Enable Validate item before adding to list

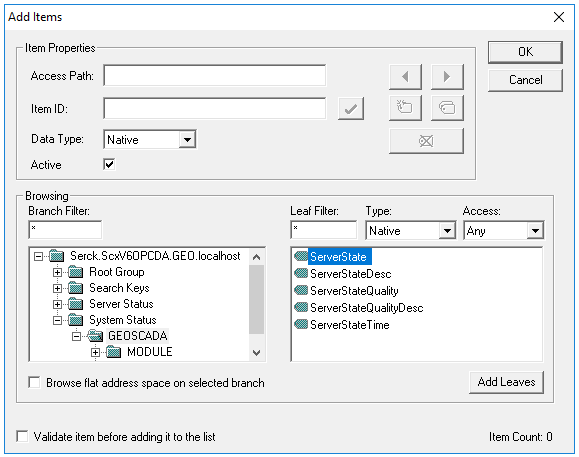(22, 436)
